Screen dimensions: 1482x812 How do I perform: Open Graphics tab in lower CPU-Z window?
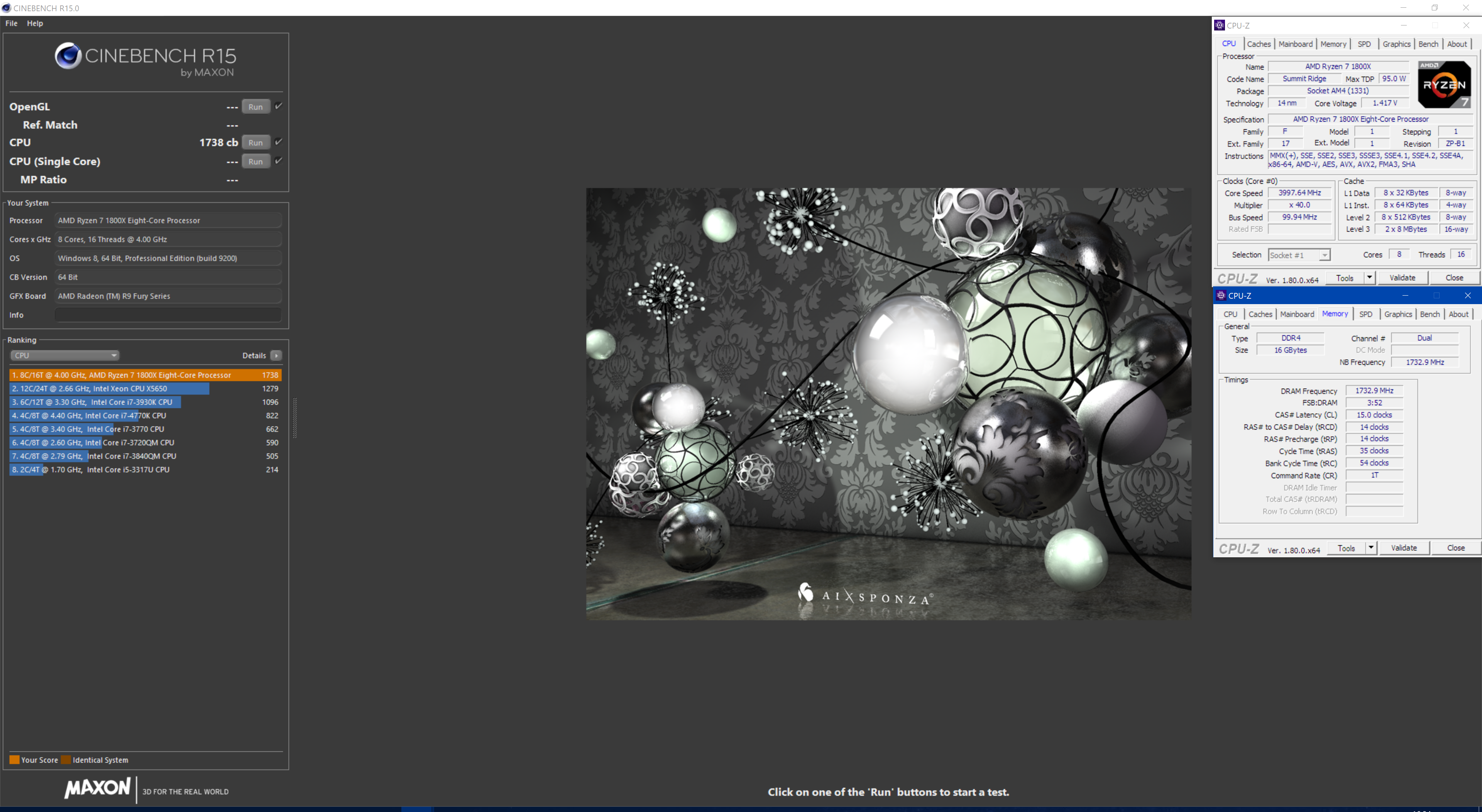(x=1398, y=314)
